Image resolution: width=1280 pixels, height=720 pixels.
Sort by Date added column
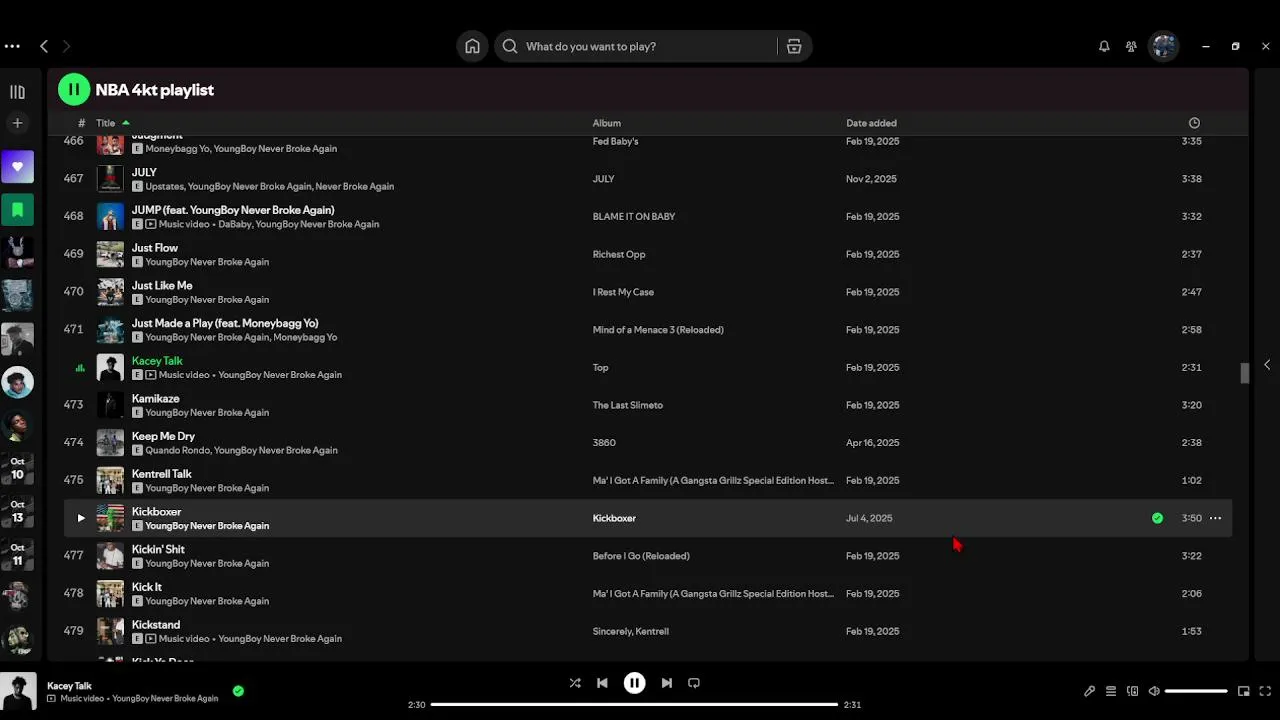click(871, 123)
